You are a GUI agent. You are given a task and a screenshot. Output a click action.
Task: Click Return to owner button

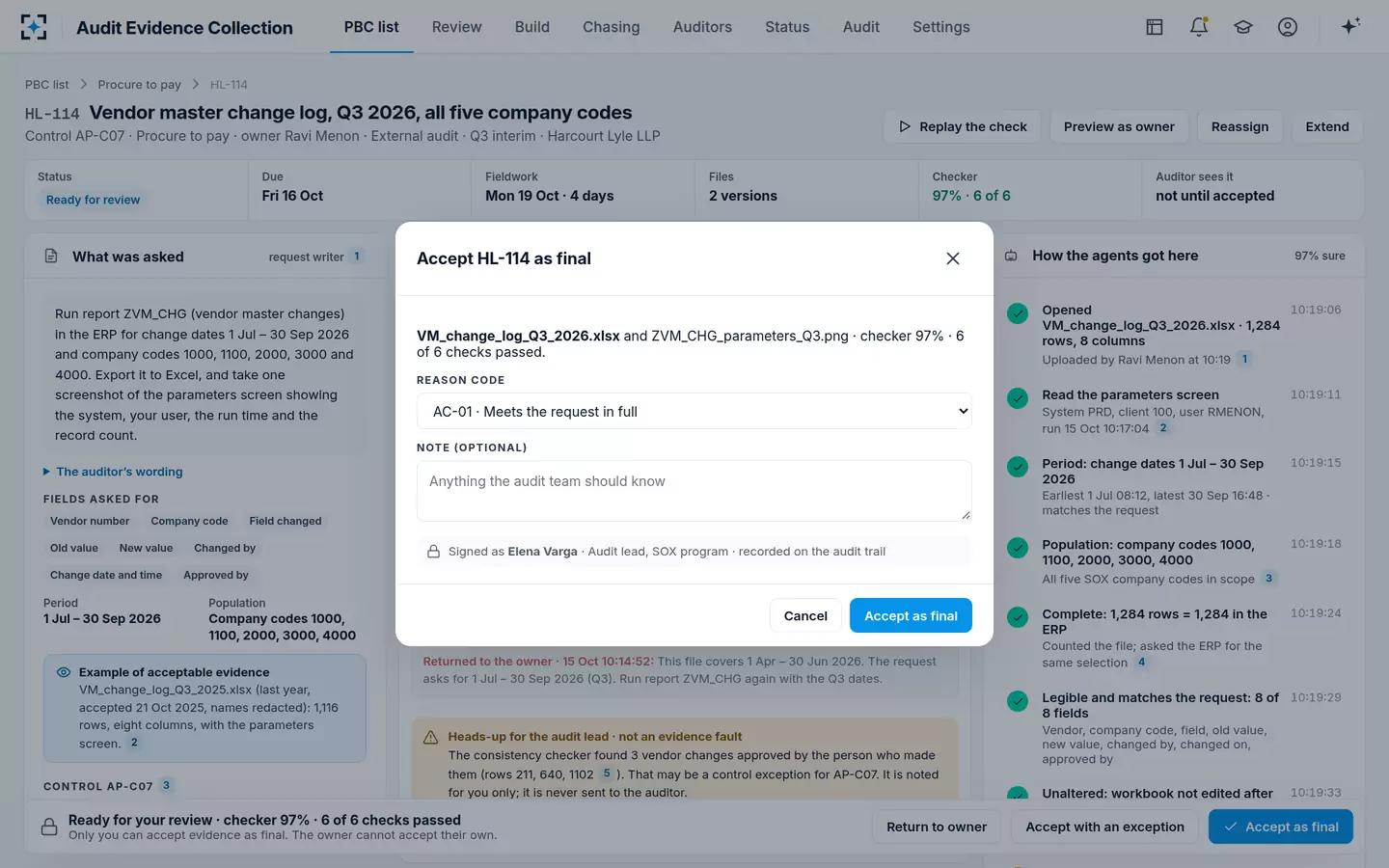tap(937, 827)
